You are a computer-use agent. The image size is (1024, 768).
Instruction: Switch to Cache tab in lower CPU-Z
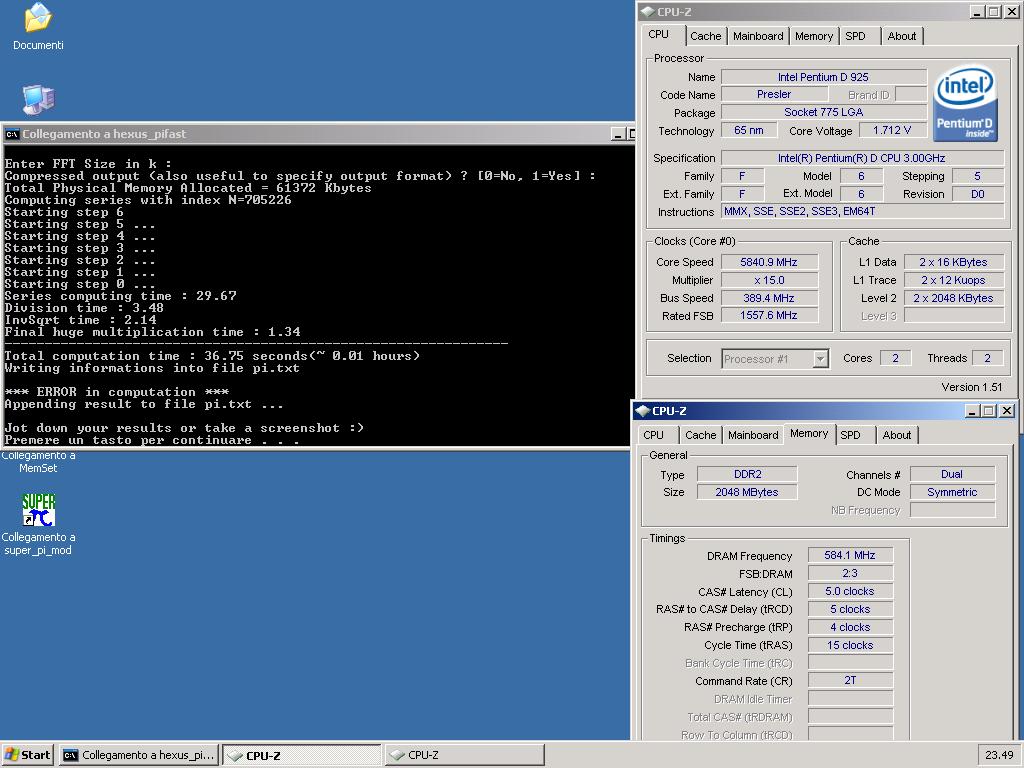(x=701, y=435)
